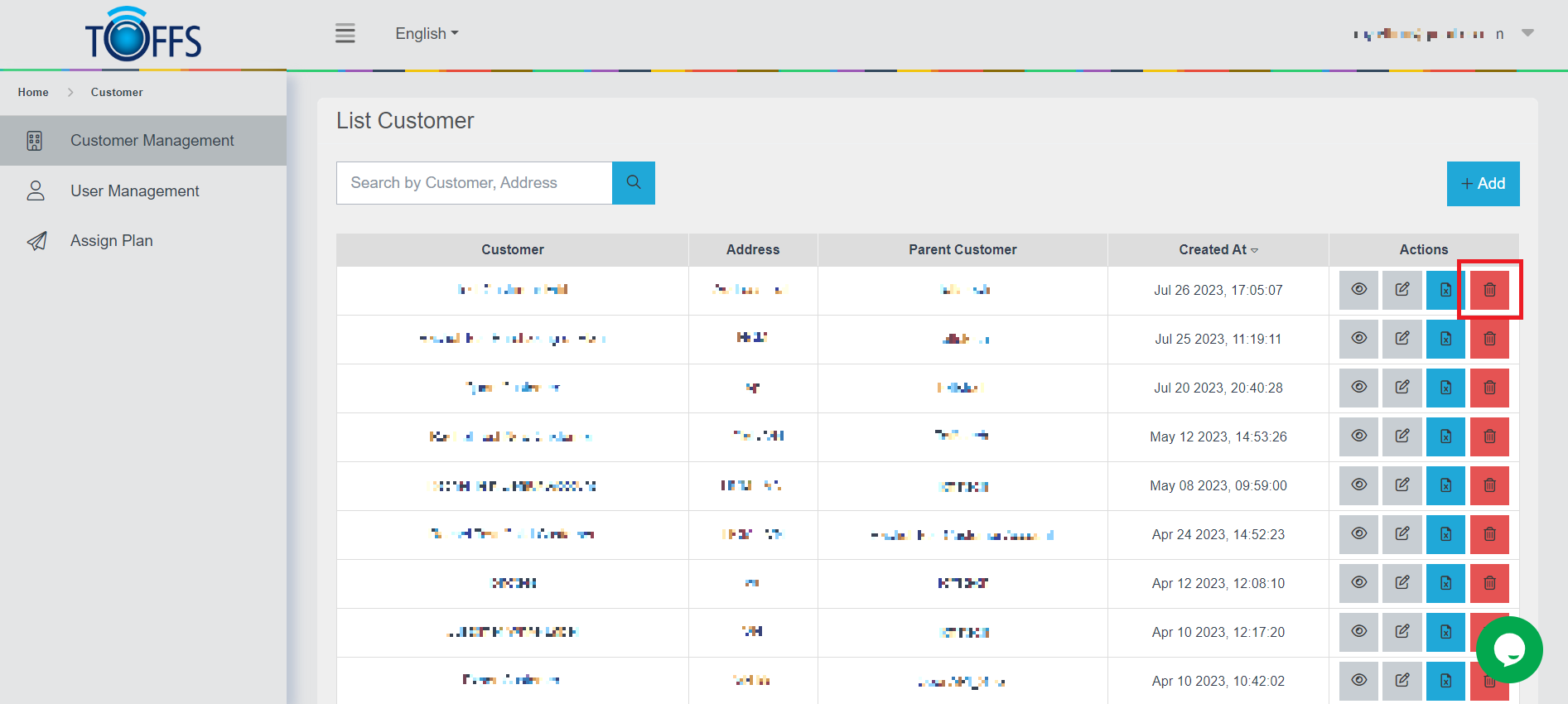Open the green chat bubble widget

coord(1509,650)
